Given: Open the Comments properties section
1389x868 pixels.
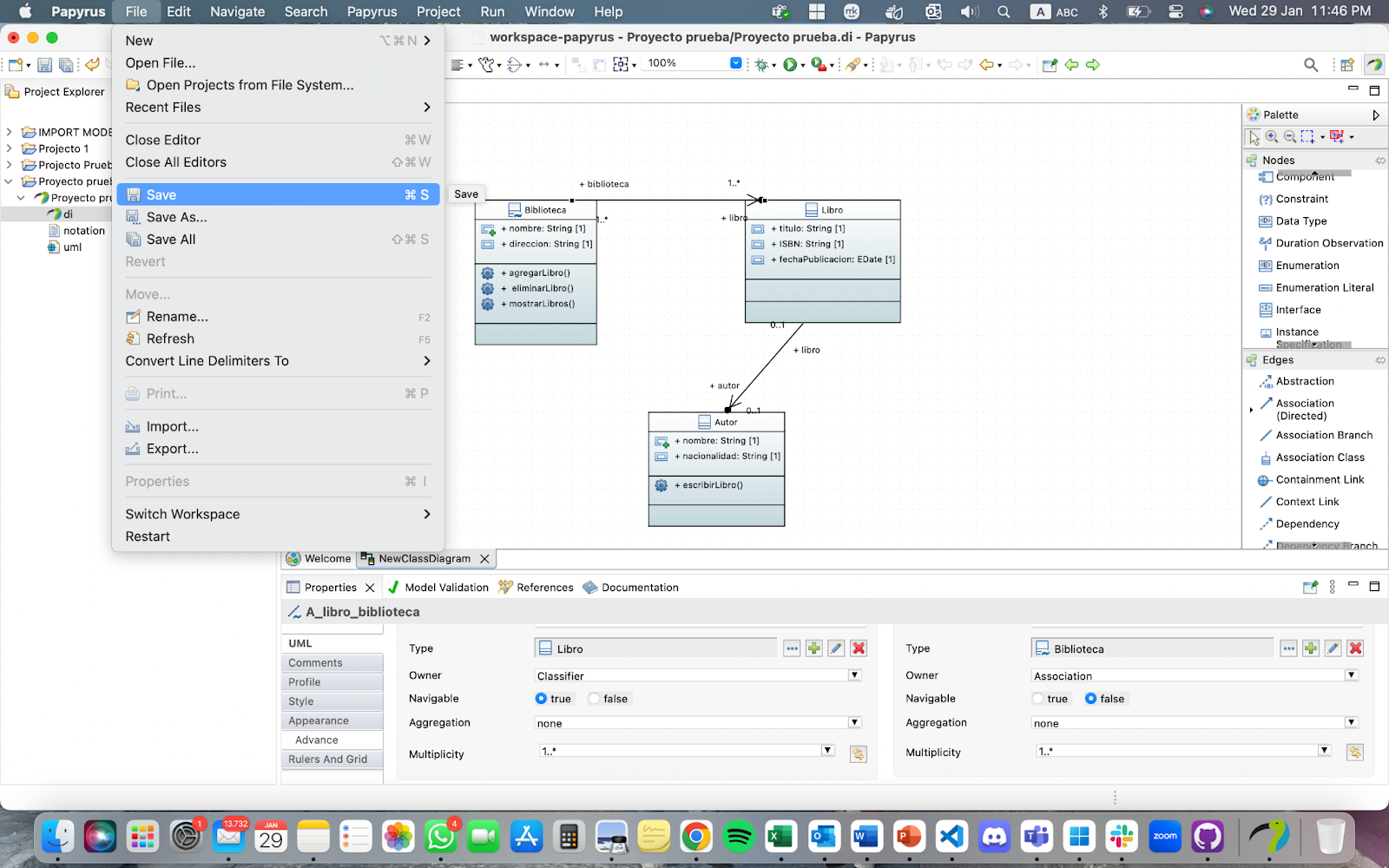Looking at the screenshot, I should point(315,662).
